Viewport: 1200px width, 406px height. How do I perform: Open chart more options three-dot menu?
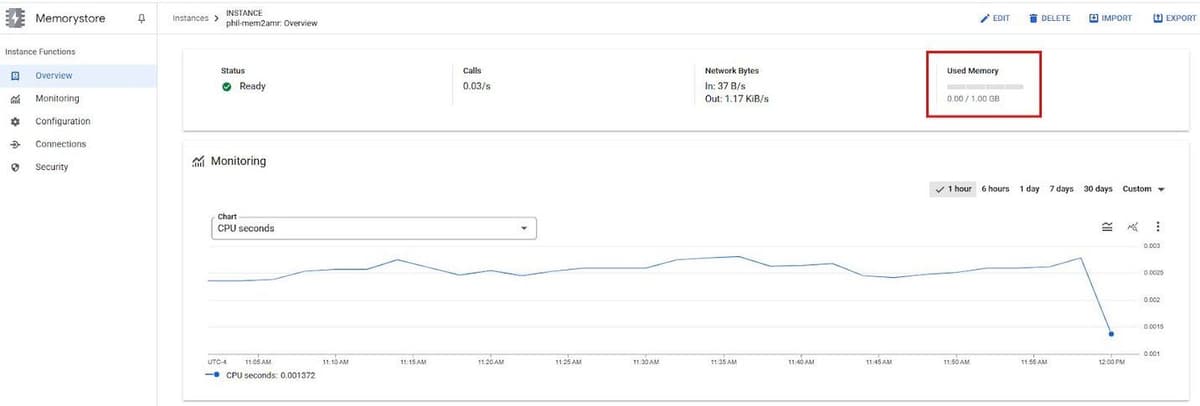pyautogui.click(x=1158, y=227)
